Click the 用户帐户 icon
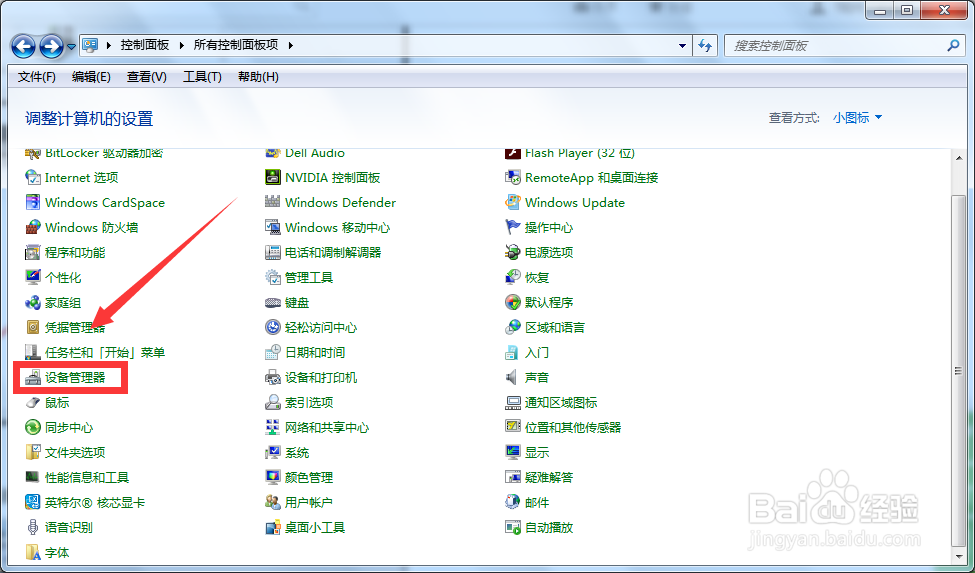Image resolution: width=975 pixels, height=573 pixels. (272, 502)
